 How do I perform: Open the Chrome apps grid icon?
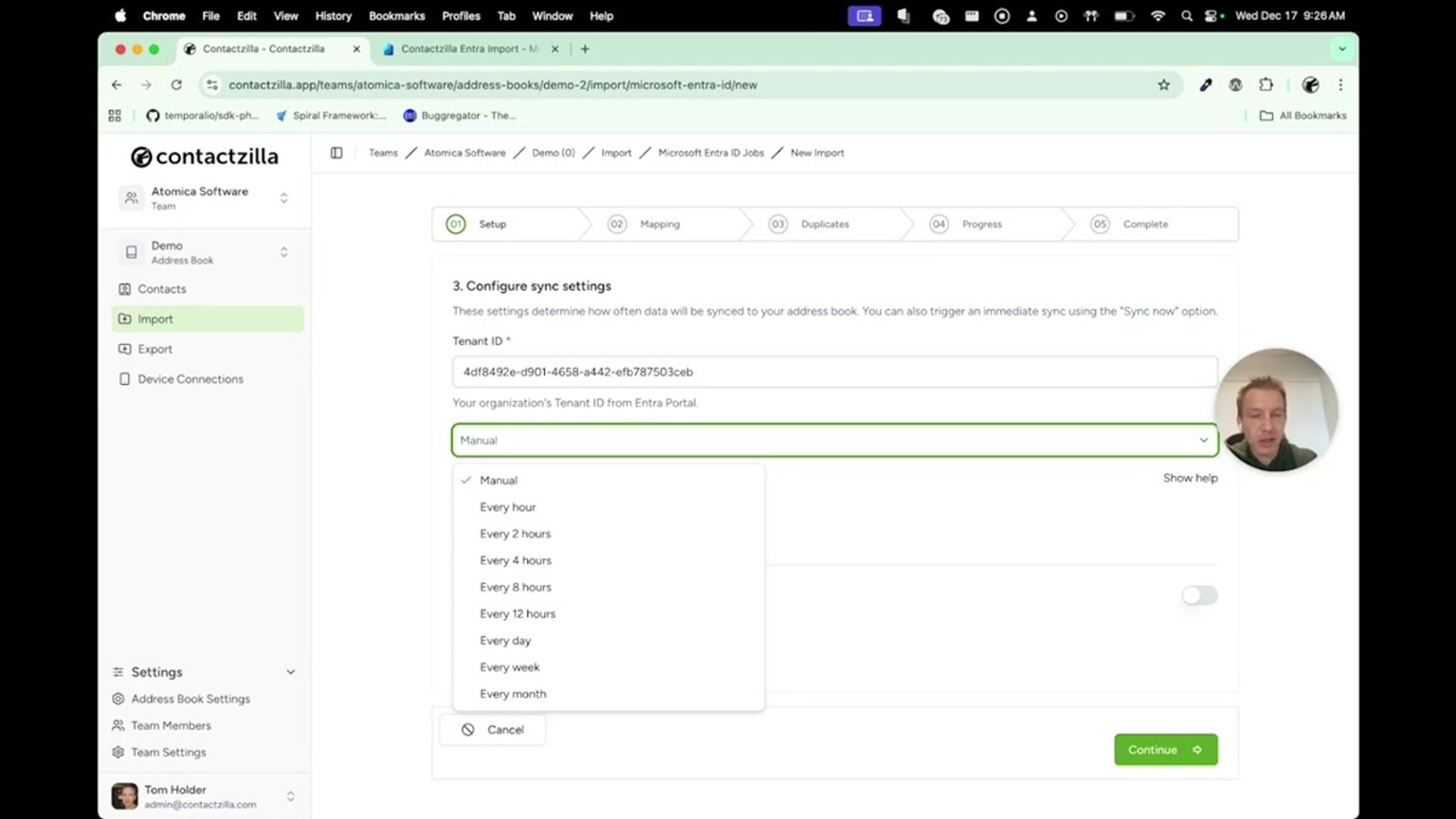pyautogui.click(x=115, y=116)
